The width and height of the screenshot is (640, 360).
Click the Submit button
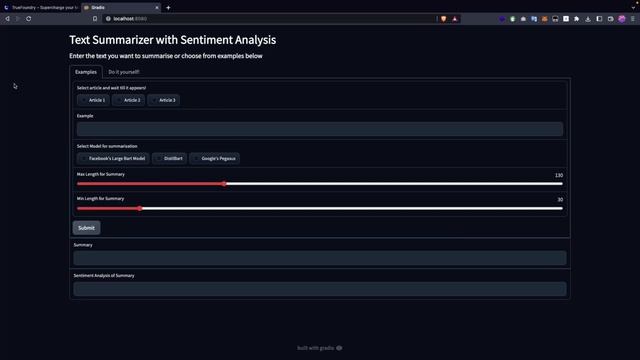[x=87, y=228]
